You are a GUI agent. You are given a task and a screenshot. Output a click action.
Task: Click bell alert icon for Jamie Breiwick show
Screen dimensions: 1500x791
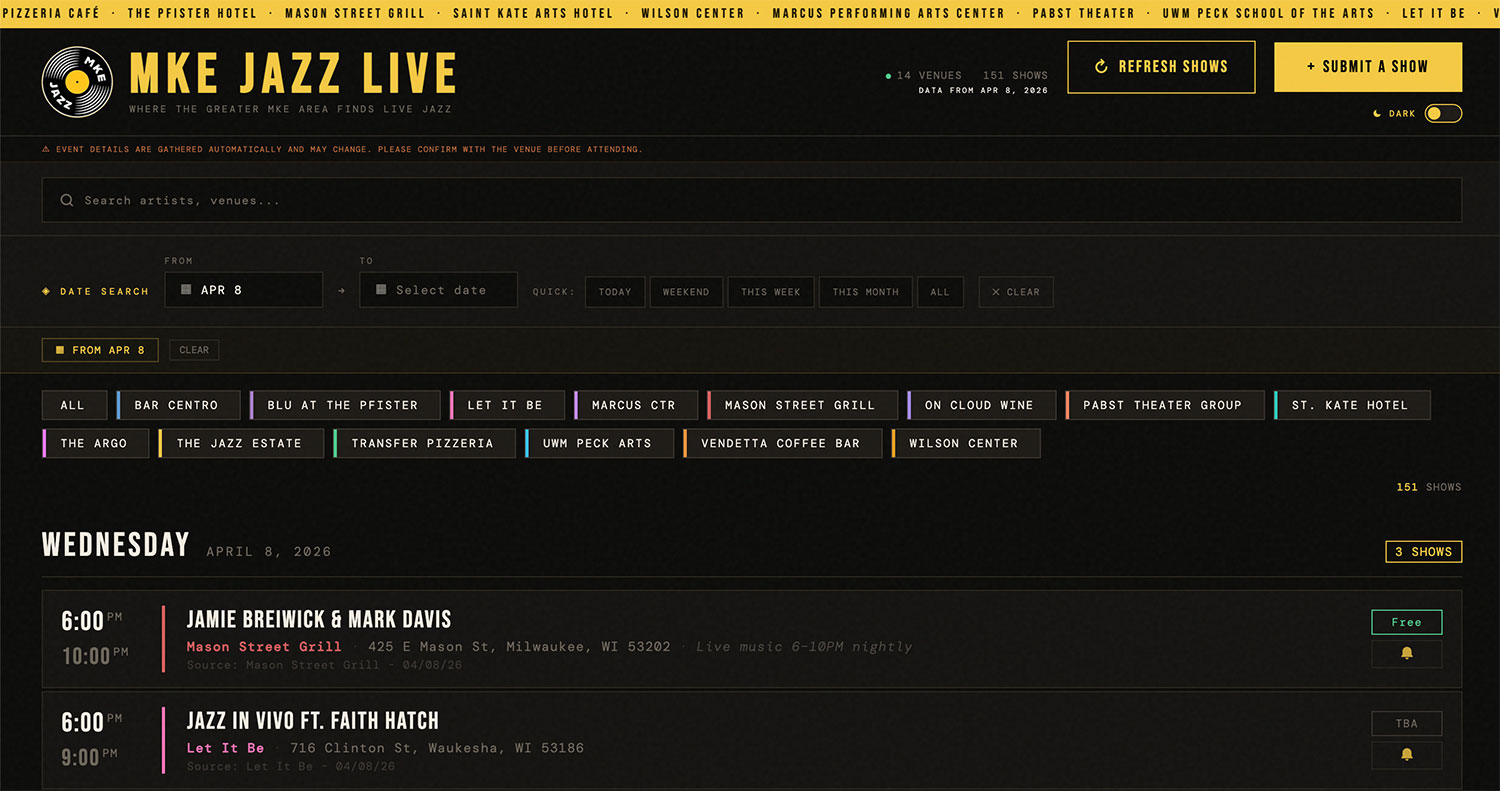[x=1406, y=653]
